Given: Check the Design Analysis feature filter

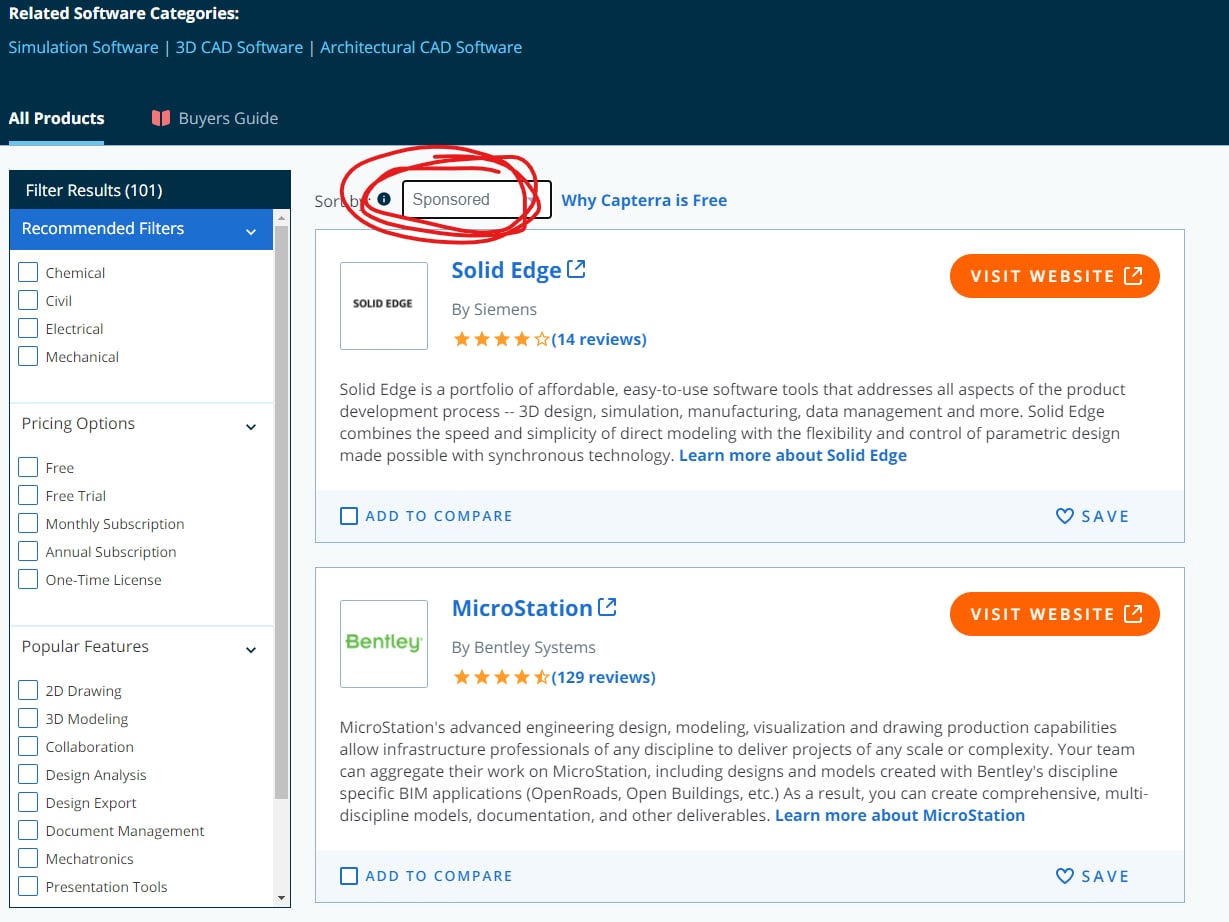Looking at the screenshot, I should 28,774.
